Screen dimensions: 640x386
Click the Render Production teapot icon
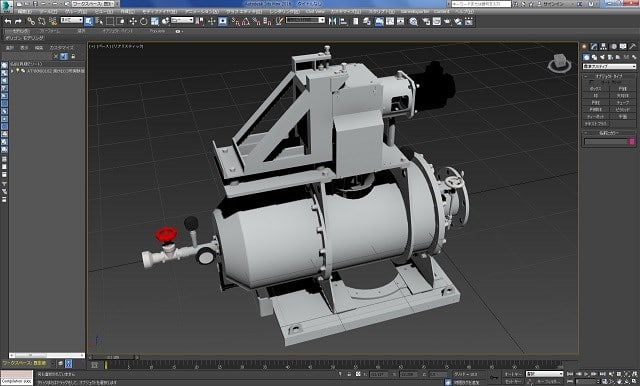(x=447, y=21)
